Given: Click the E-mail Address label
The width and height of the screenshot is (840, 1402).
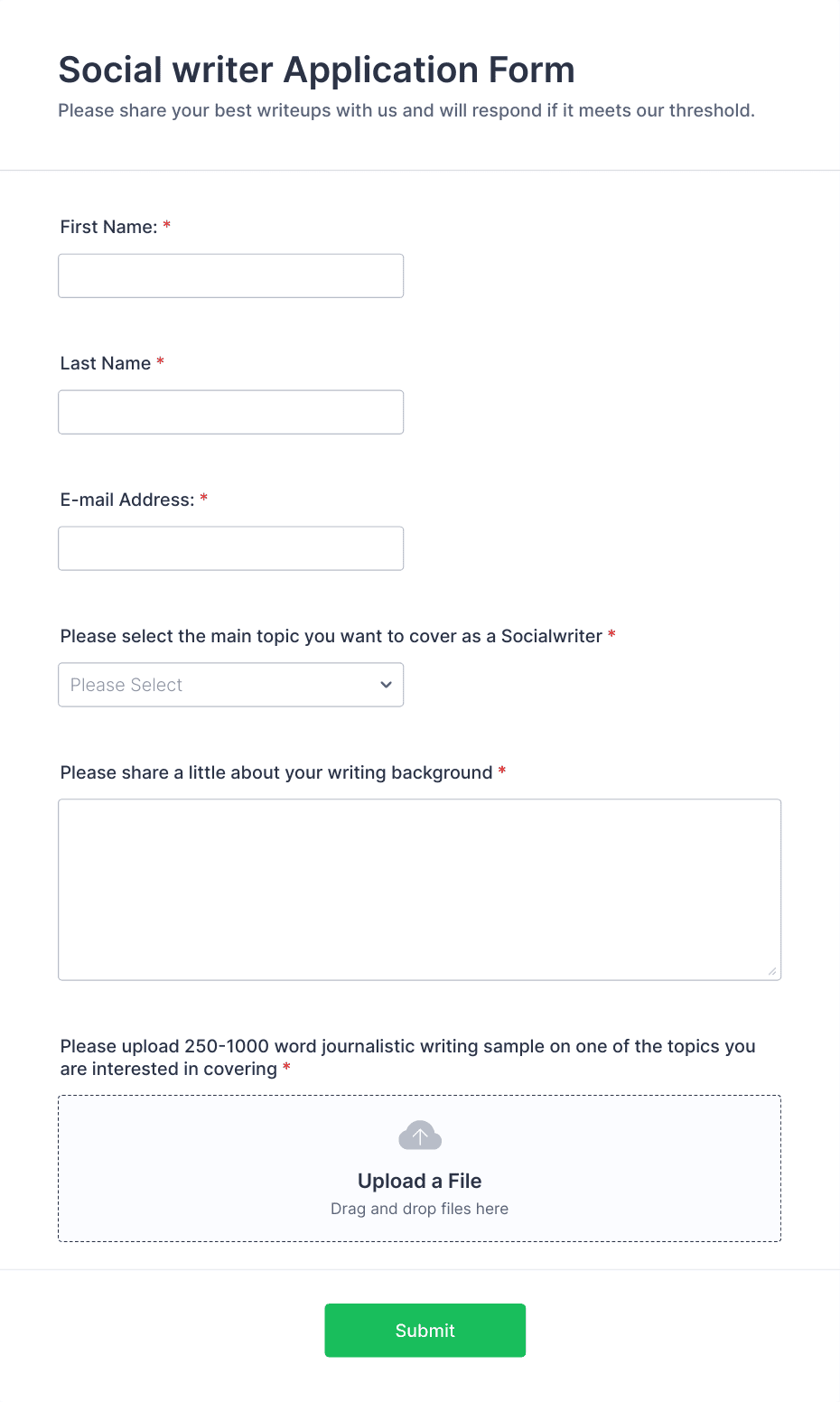Looking at the screenshot, I should pos(127,500).
